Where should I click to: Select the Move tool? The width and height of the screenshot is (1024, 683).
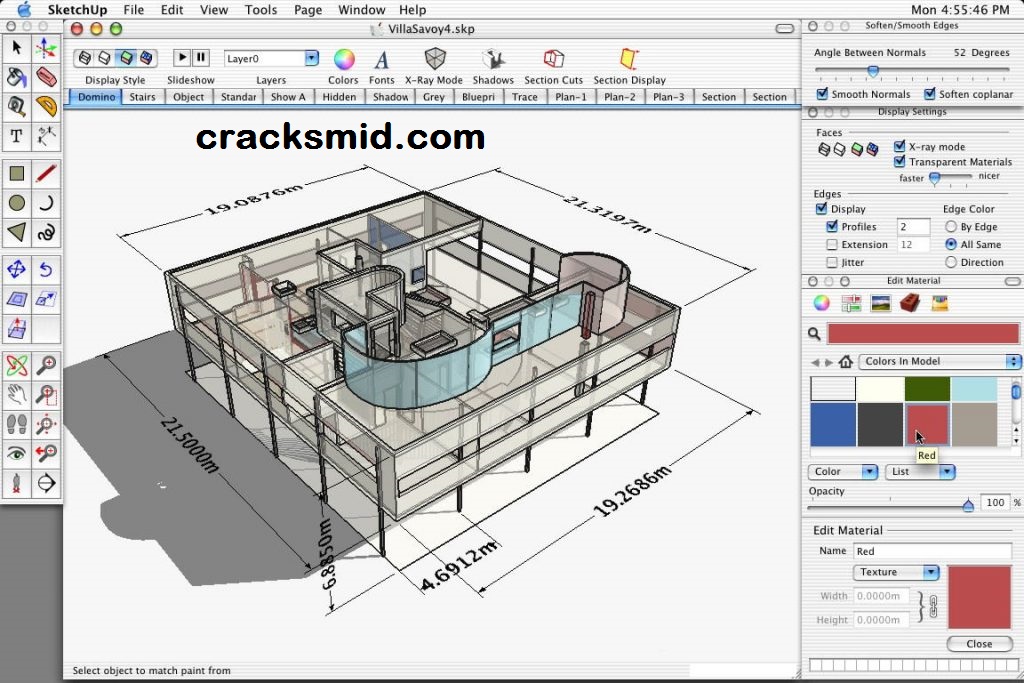pyautogui.click(x=17, y=270)
